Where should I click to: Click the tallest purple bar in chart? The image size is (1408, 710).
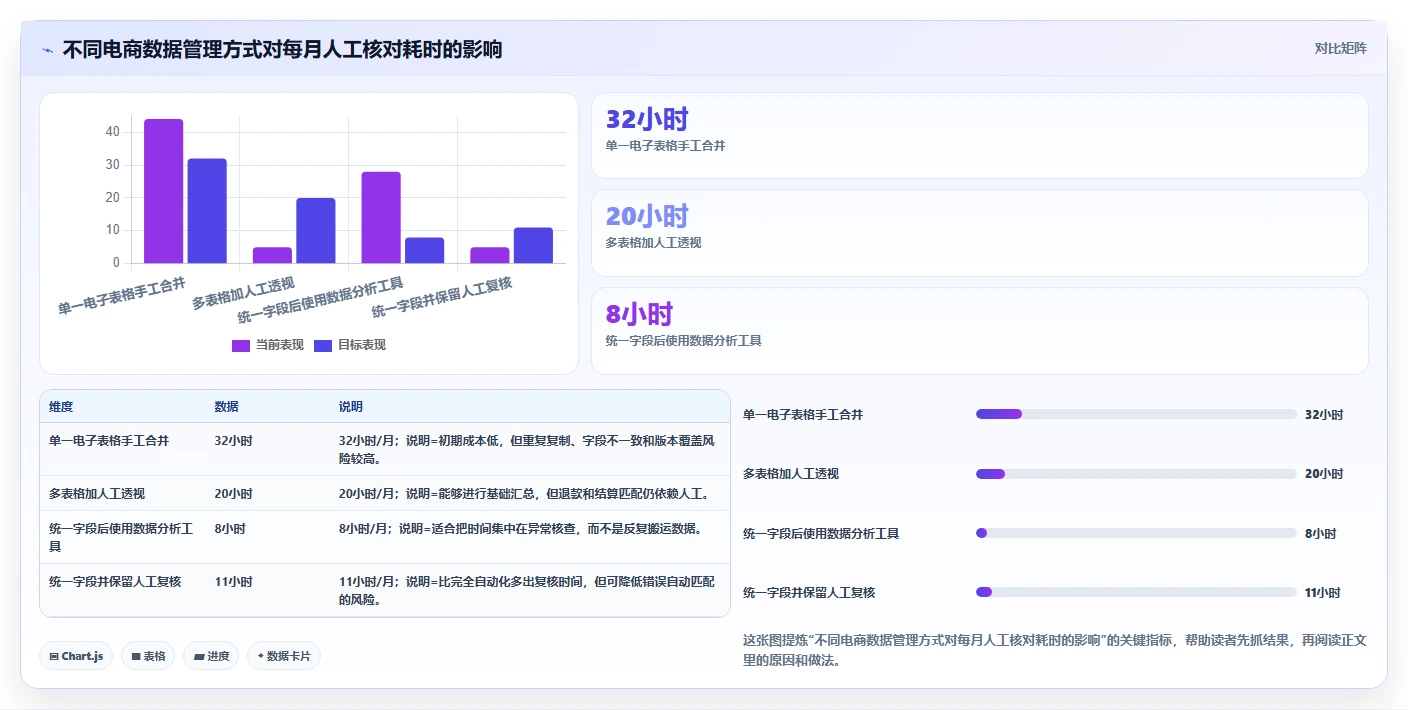click(164, 191)
